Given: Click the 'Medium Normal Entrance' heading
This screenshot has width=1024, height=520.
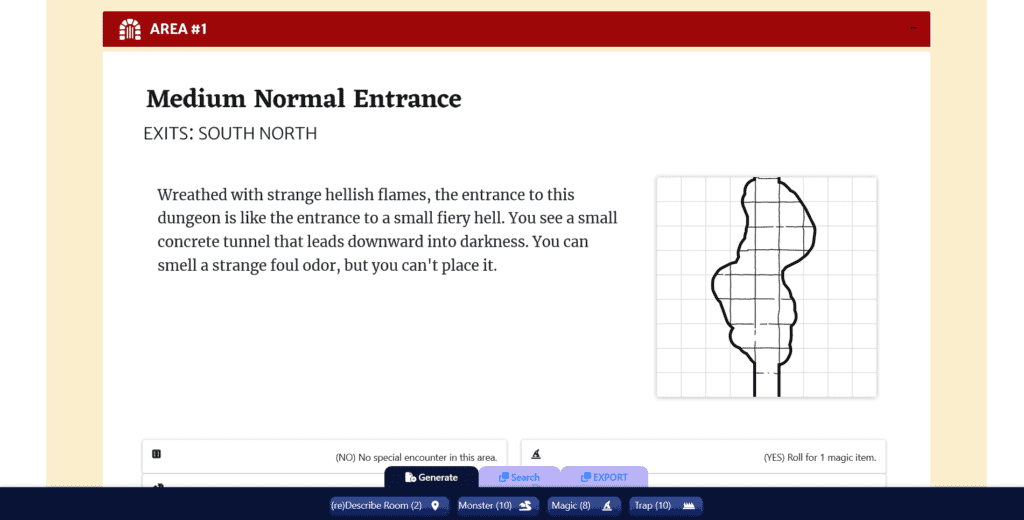Looking at the screenshot, I should coord(304,99).
